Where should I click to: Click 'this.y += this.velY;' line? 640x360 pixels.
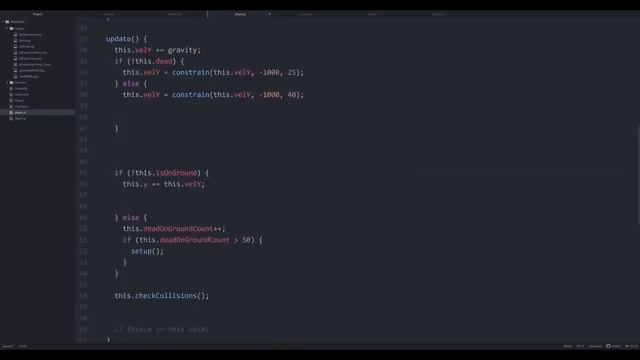click(164, 184)
